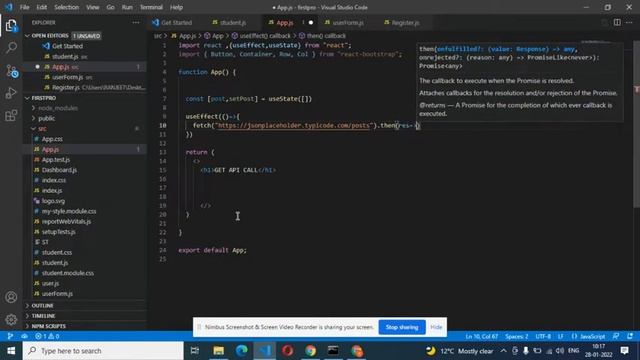Collapse the src folder
This screenshot has width=640, height=360.
(42, 129)
